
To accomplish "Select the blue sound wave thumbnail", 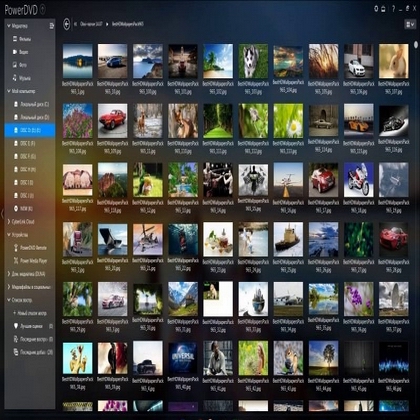I will click(x=394, y=358).
